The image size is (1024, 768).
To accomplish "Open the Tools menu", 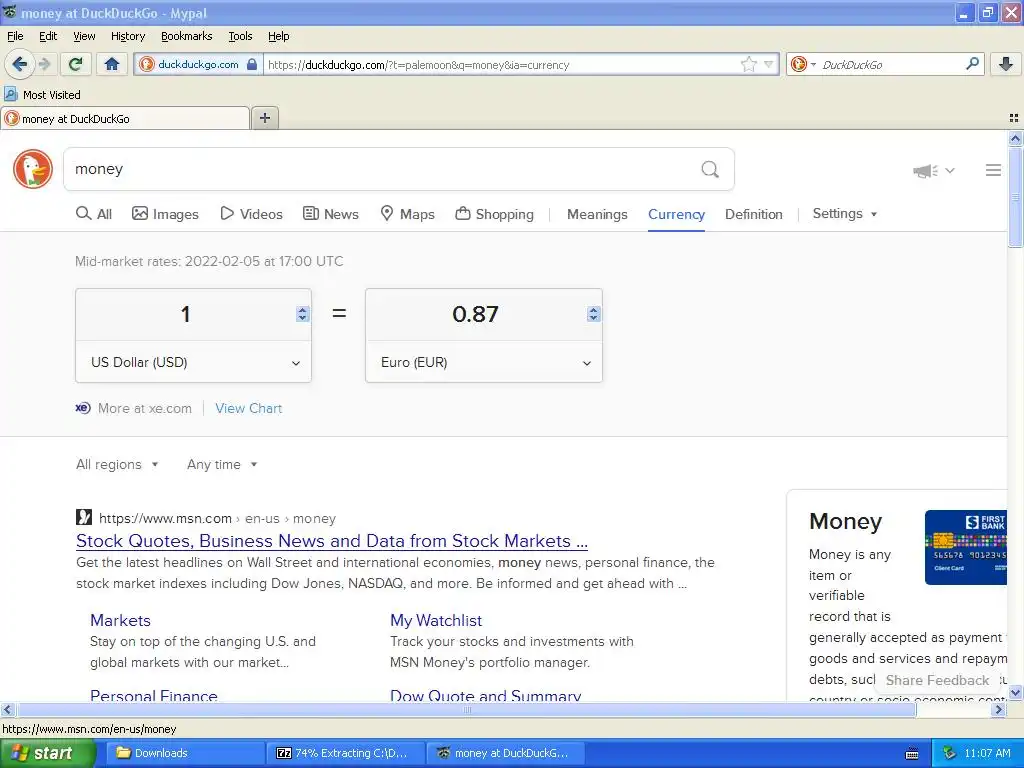I will click(240, 36).
